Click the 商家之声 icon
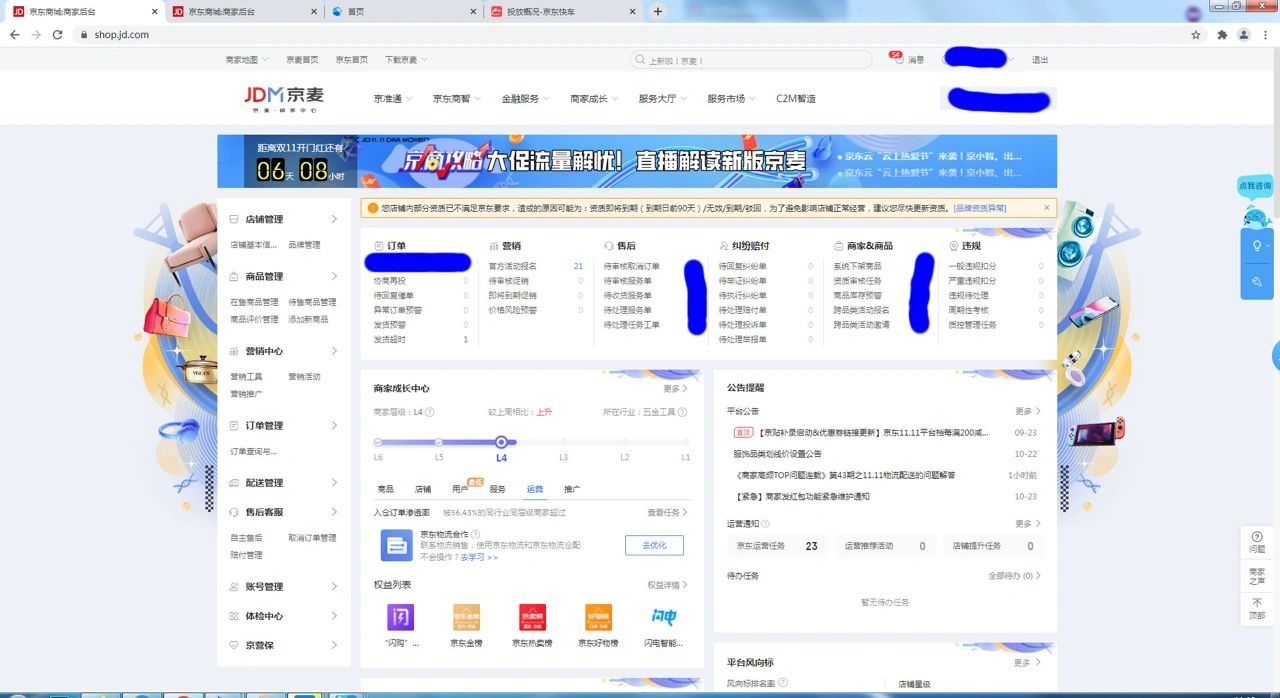This screenshot has width=1280, height=698. (1257, 574)
